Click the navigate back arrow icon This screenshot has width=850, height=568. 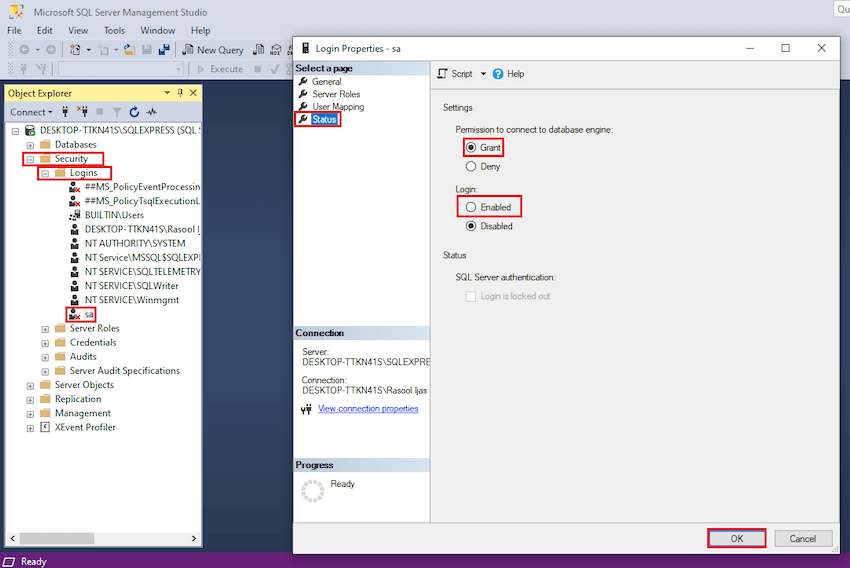pyautogui.click(x=24, y=50)
